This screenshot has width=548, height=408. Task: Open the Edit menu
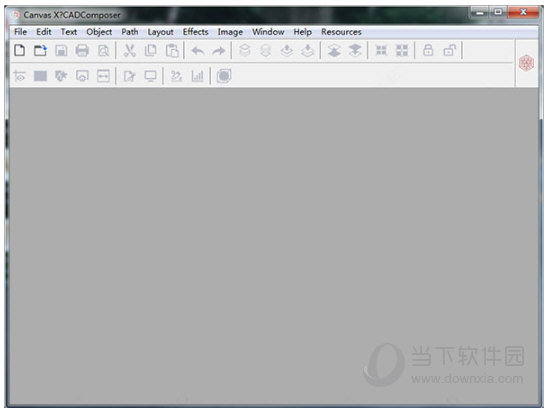coord(44,32)
